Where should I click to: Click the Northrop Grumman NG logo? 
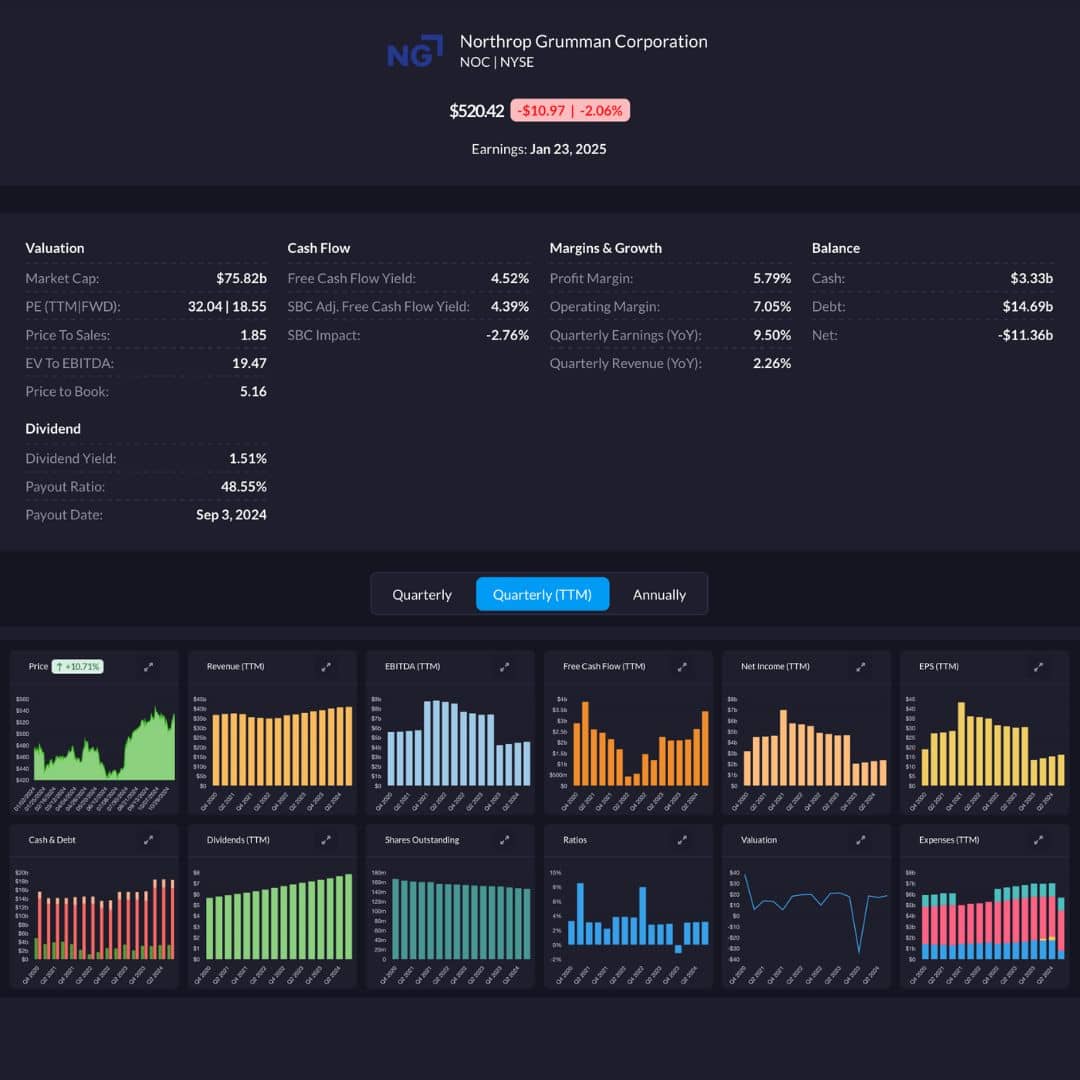415,52
